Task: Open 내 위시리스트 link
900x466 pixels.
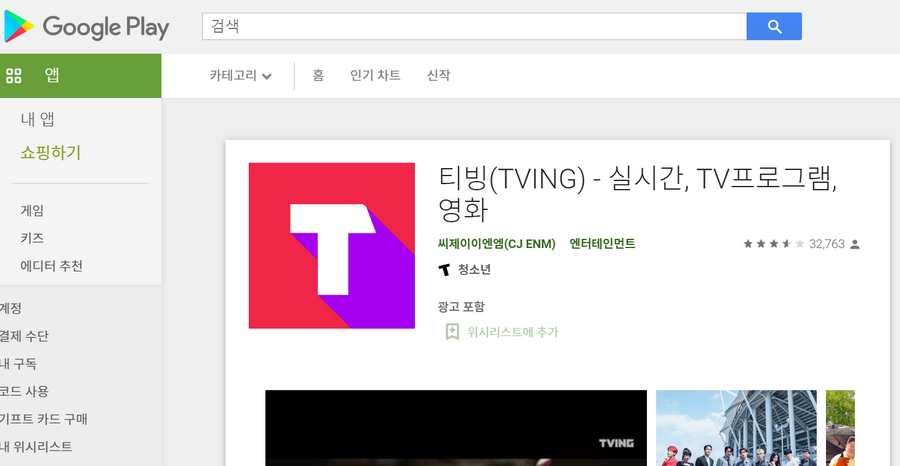Action: tap(36, 446)
